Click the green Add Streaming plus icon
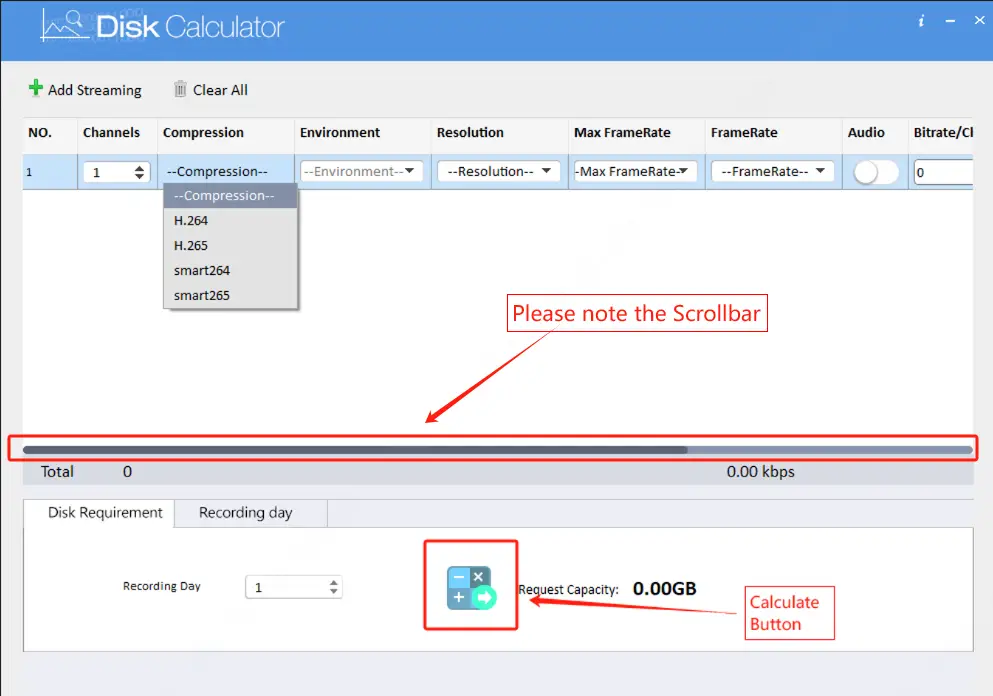This screenshot has width=993, height=696. (36, 89)
